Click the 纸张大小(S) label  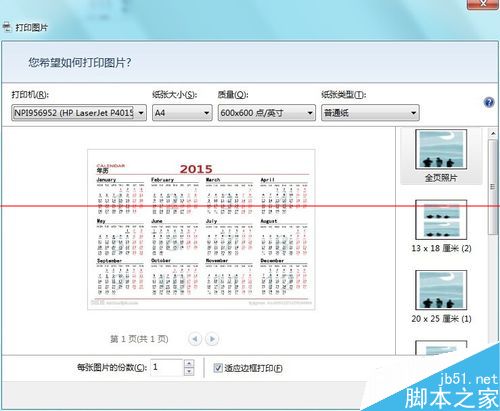(174, 95)
